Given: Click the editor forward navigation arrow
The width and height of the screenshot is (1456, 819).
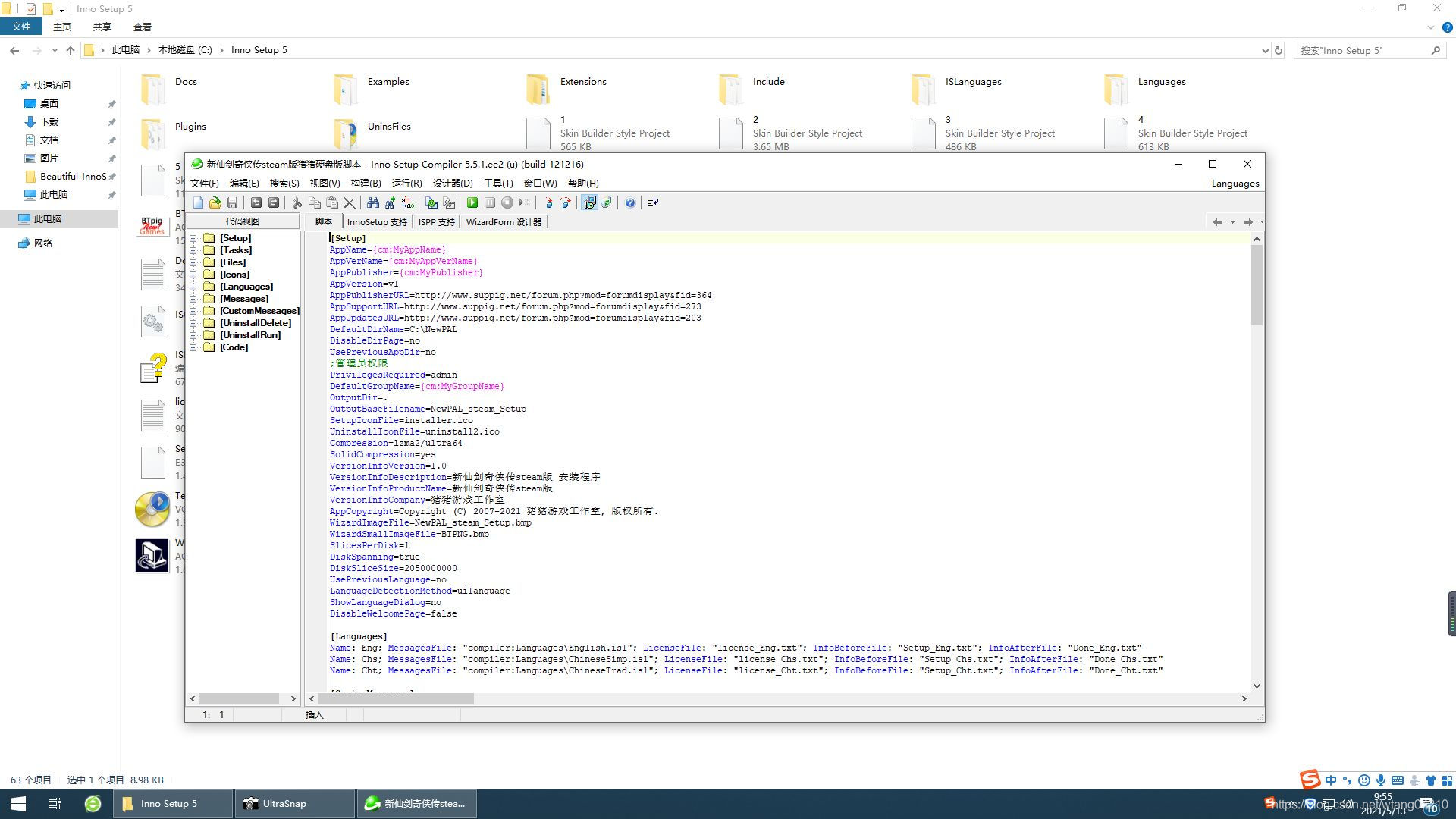Looking at the screenshot, I should (x=1247, y=222).
